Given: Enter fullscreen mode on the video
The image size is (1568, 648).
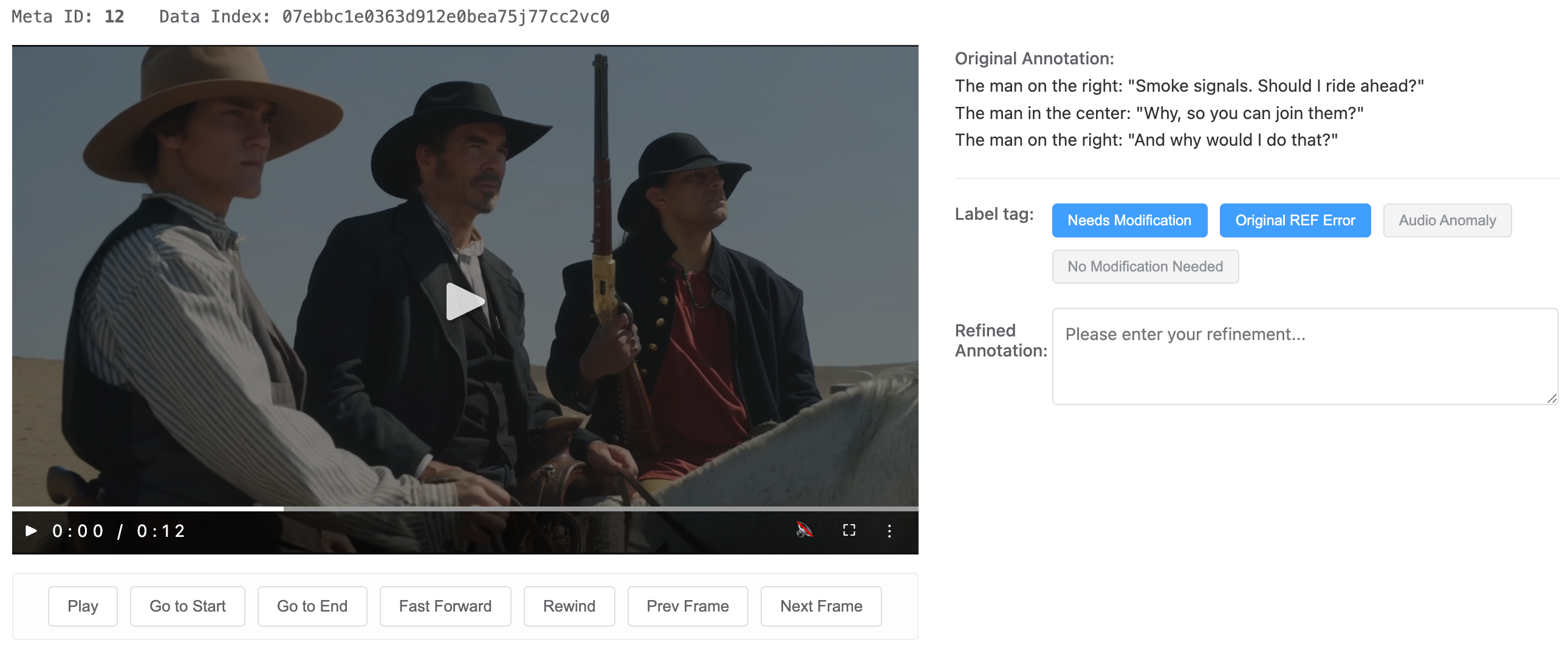Looking at the screenshot, I should pyautogui.click(x=849, y=530).
